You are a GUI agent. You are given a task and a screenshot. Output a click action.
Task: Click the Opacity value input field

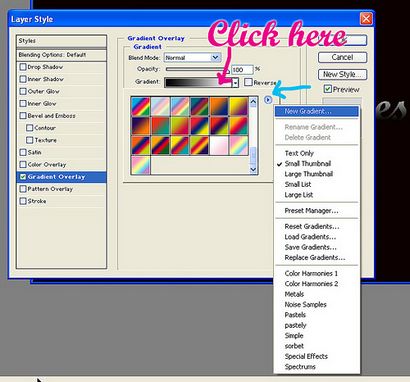[242, 70]
